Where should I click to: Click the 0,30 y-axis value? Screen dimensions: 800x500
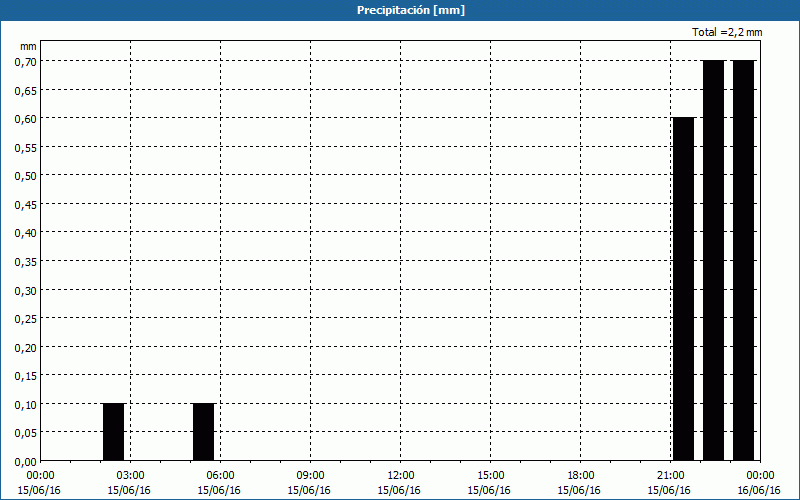pyautogui.click(x=26, y=290)
